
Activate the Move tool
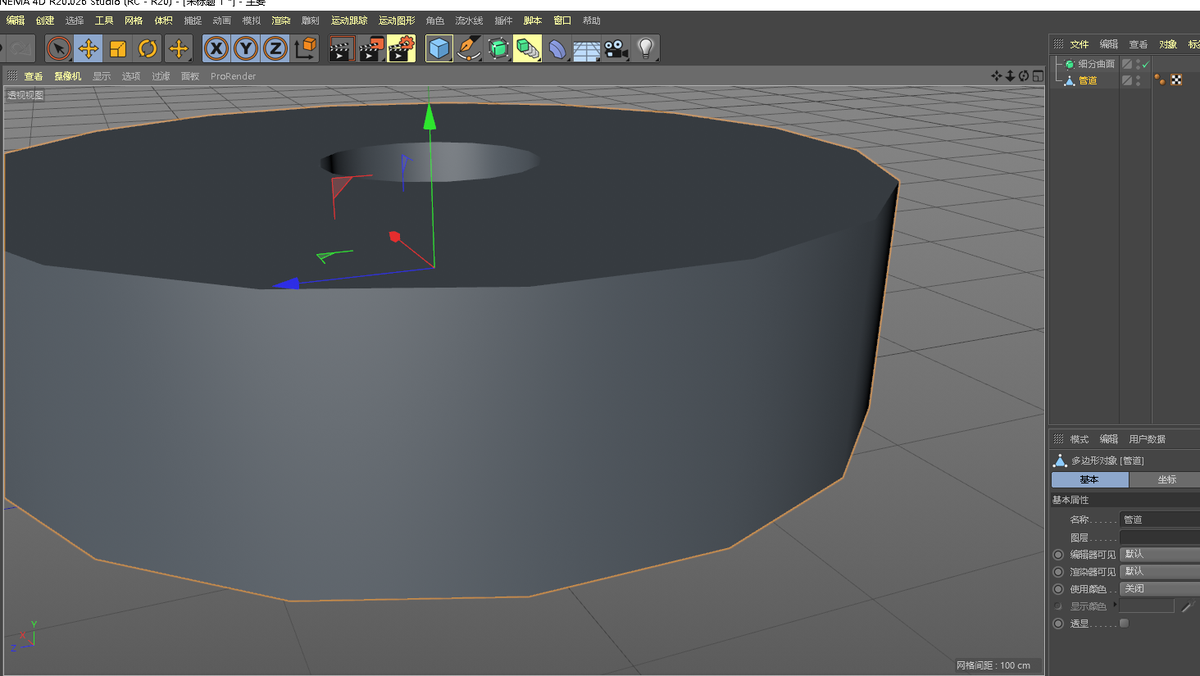tap(88, 48)
